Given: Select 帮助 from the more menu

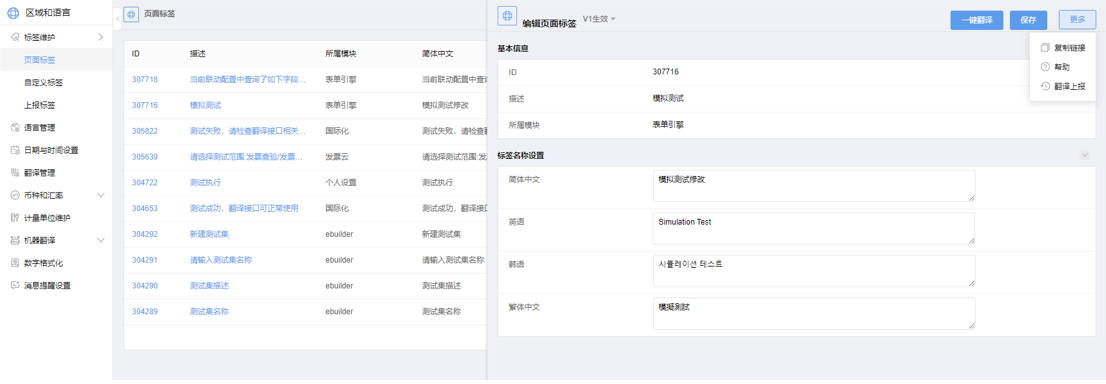Looking at the screenshot, I should point(1063,67).
